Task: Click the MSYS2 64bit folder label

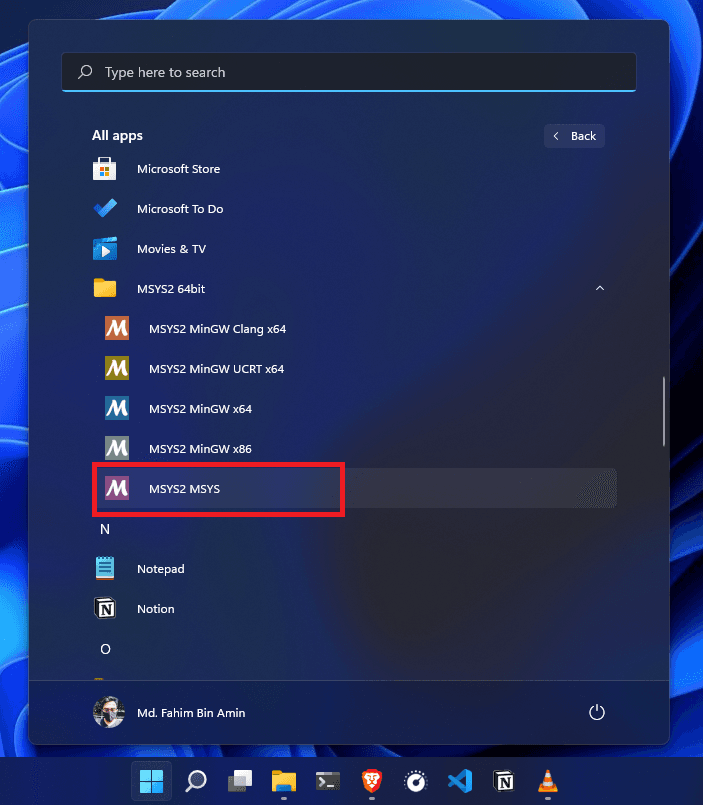Action: tap(171, 289)
